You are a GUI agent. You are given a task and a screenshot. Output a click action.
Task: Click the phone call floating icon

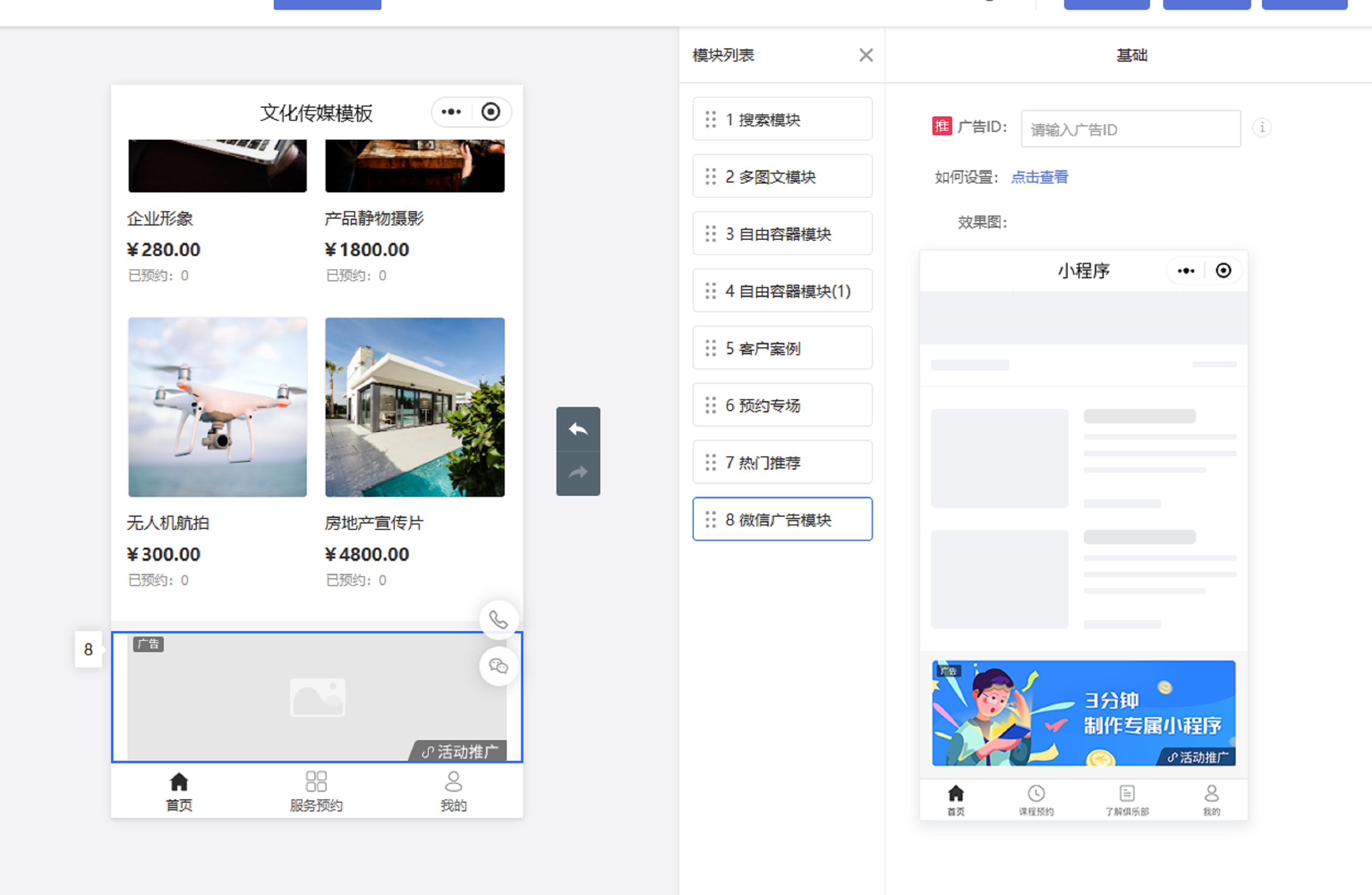(499, 620)
